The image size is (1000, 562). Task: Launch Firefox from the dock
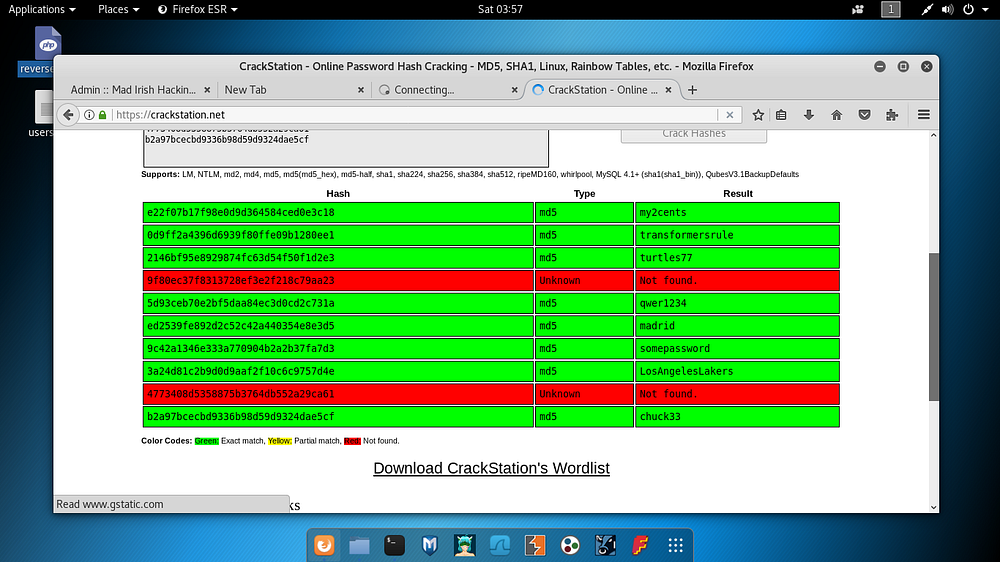[324, 545]
